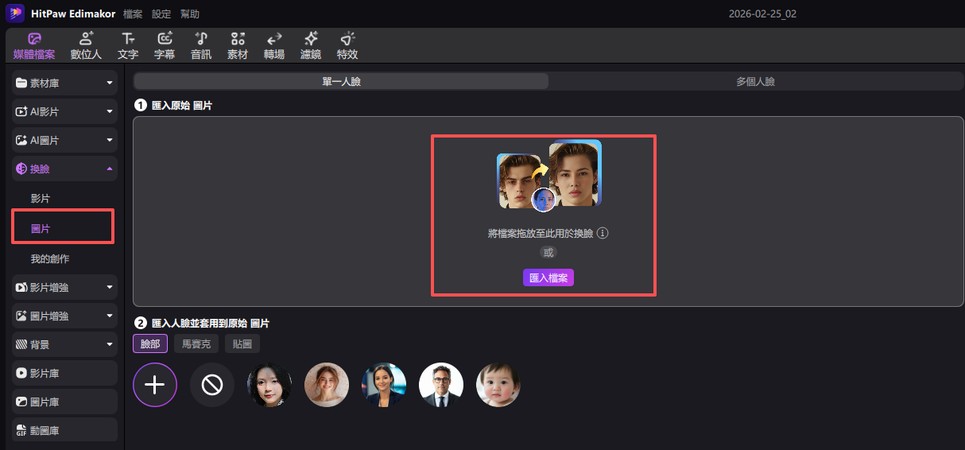
Task: Switch to the 多個人臉 tab
Action: pyautogui.click(x=755, y=82)
